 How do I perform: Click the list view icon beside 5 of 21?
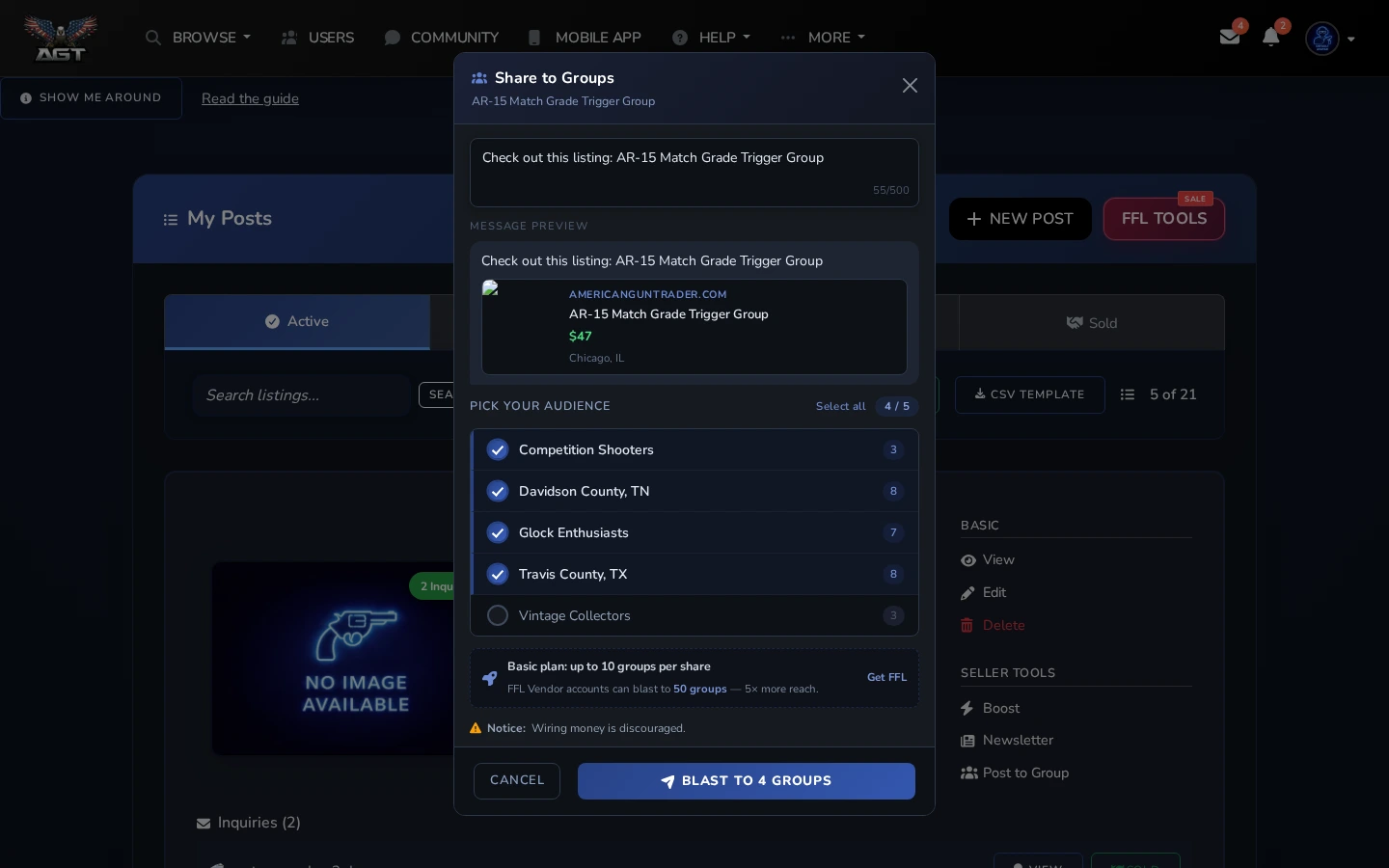pyautogui.click(x=1128, y=394)
